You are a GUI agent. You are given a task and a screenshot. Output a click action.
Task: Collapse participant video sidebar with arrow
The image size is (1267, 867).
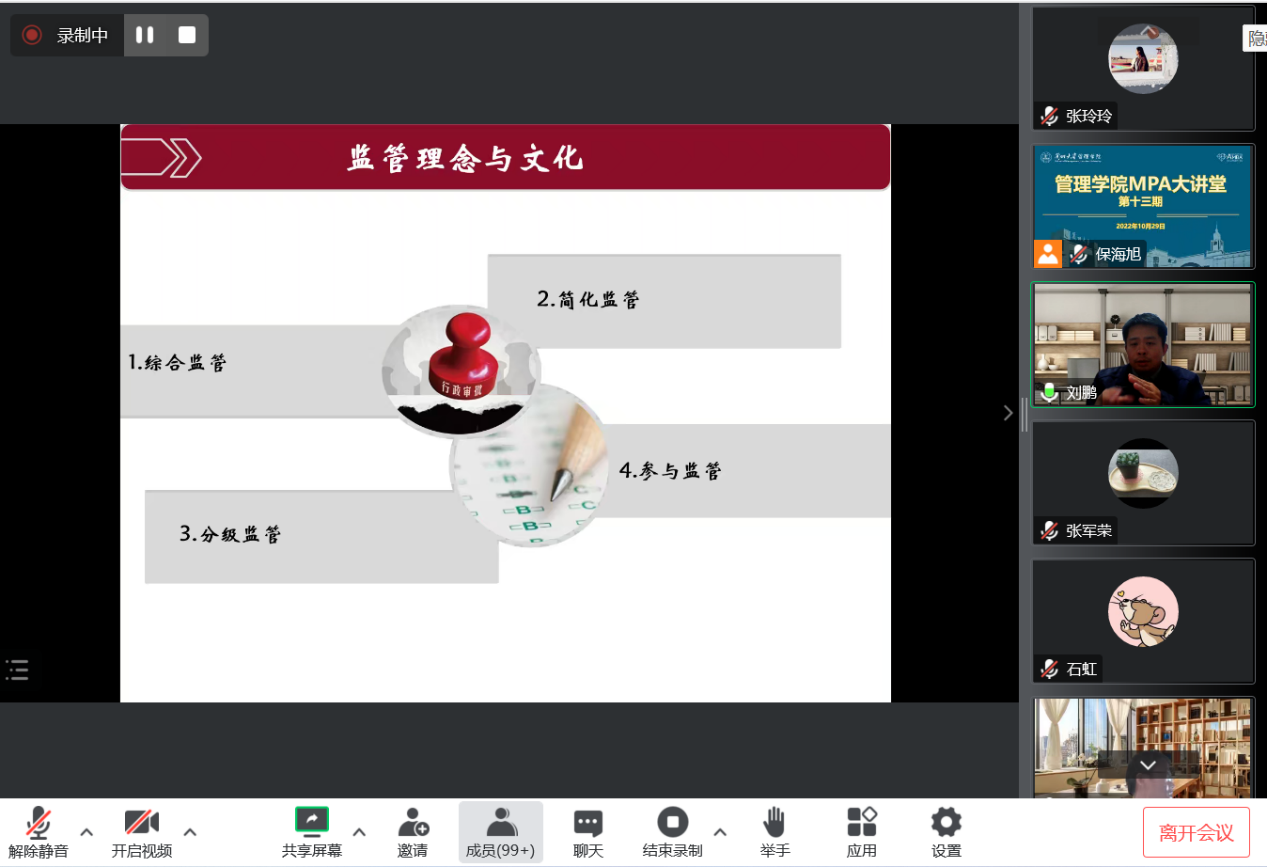click(1008, 413)
